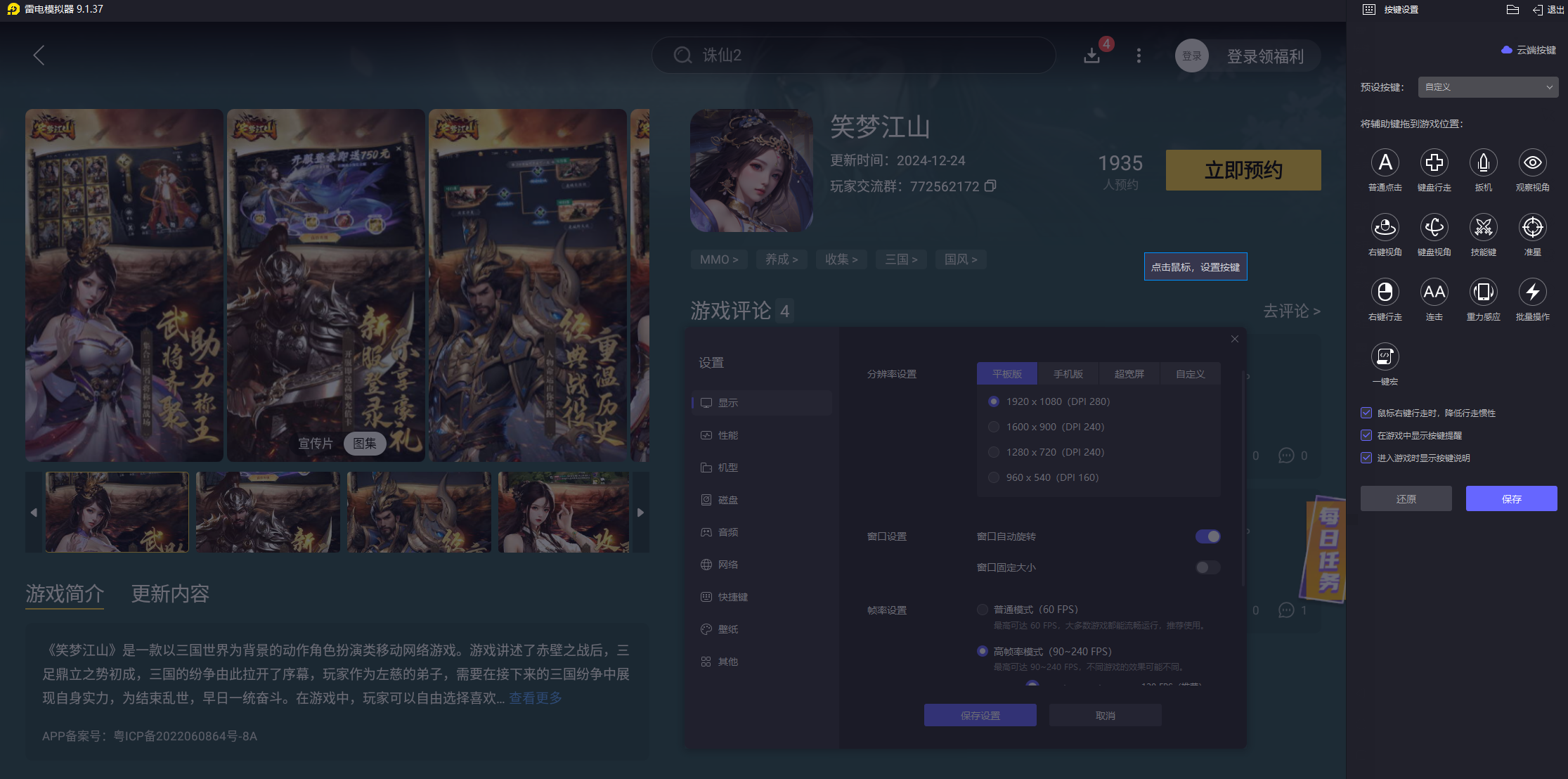Screen dimensions: 1568x779
Task: Click the 取消 button in settings
Action: click(1105, 715)
